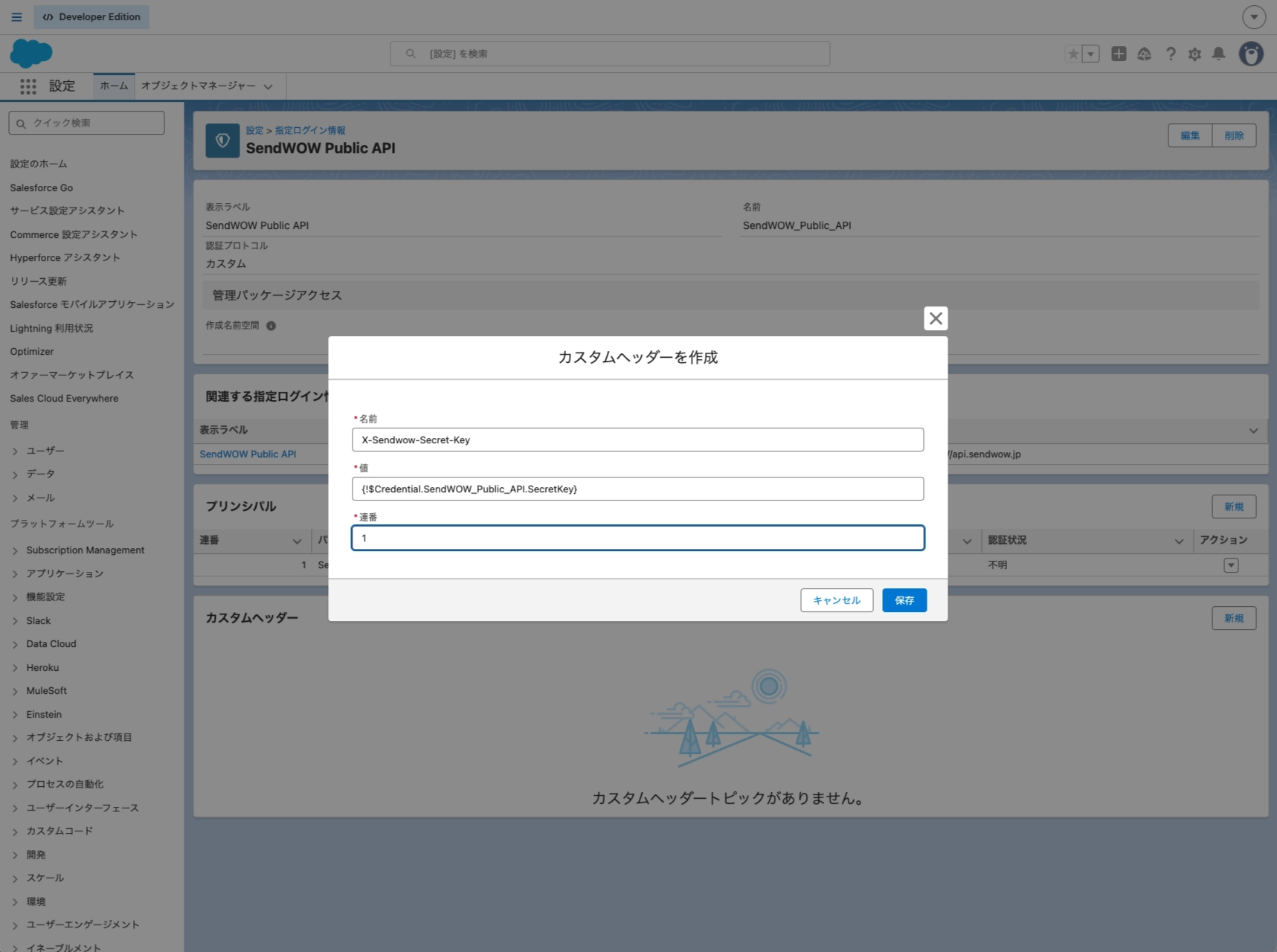This screenshot has height=952, width=1277.
Task: Click the 指定ログイン情報 breadcrumb link
Action: coord(310,130)
